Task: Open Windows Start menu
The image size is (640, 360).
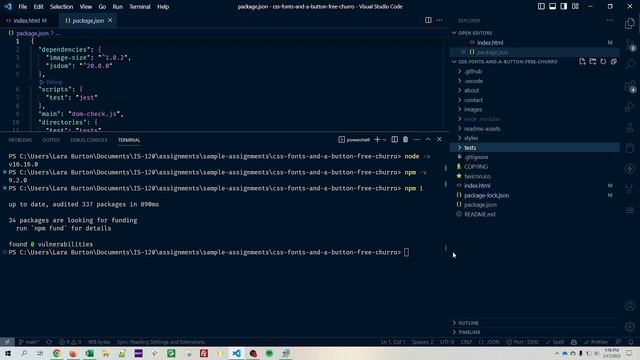Action: click(x=8, y=353)
